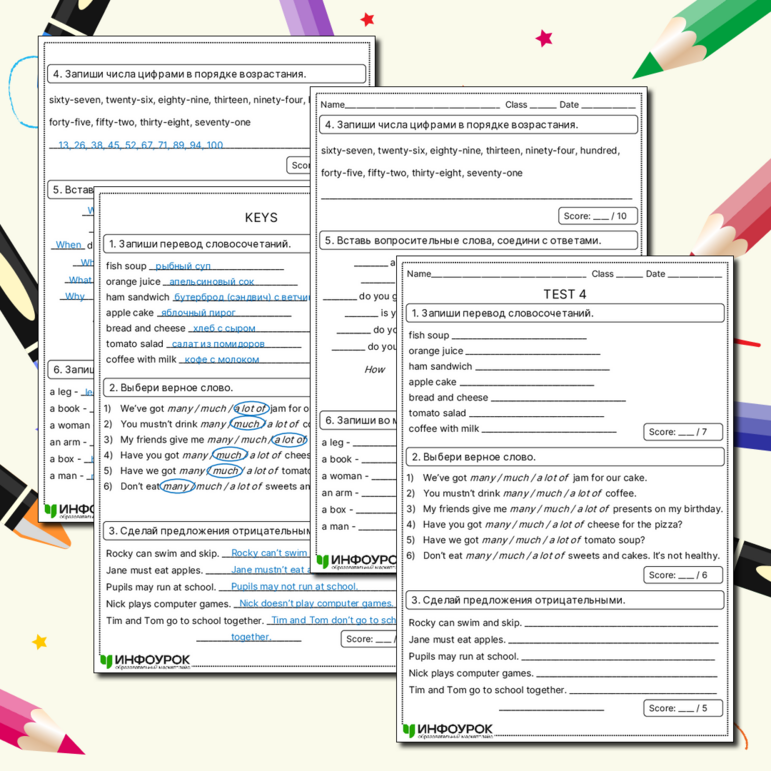The image size is (771, 771).
Task: Click answer 'Pupils may not run at school.'
Action: click(295, 587)
